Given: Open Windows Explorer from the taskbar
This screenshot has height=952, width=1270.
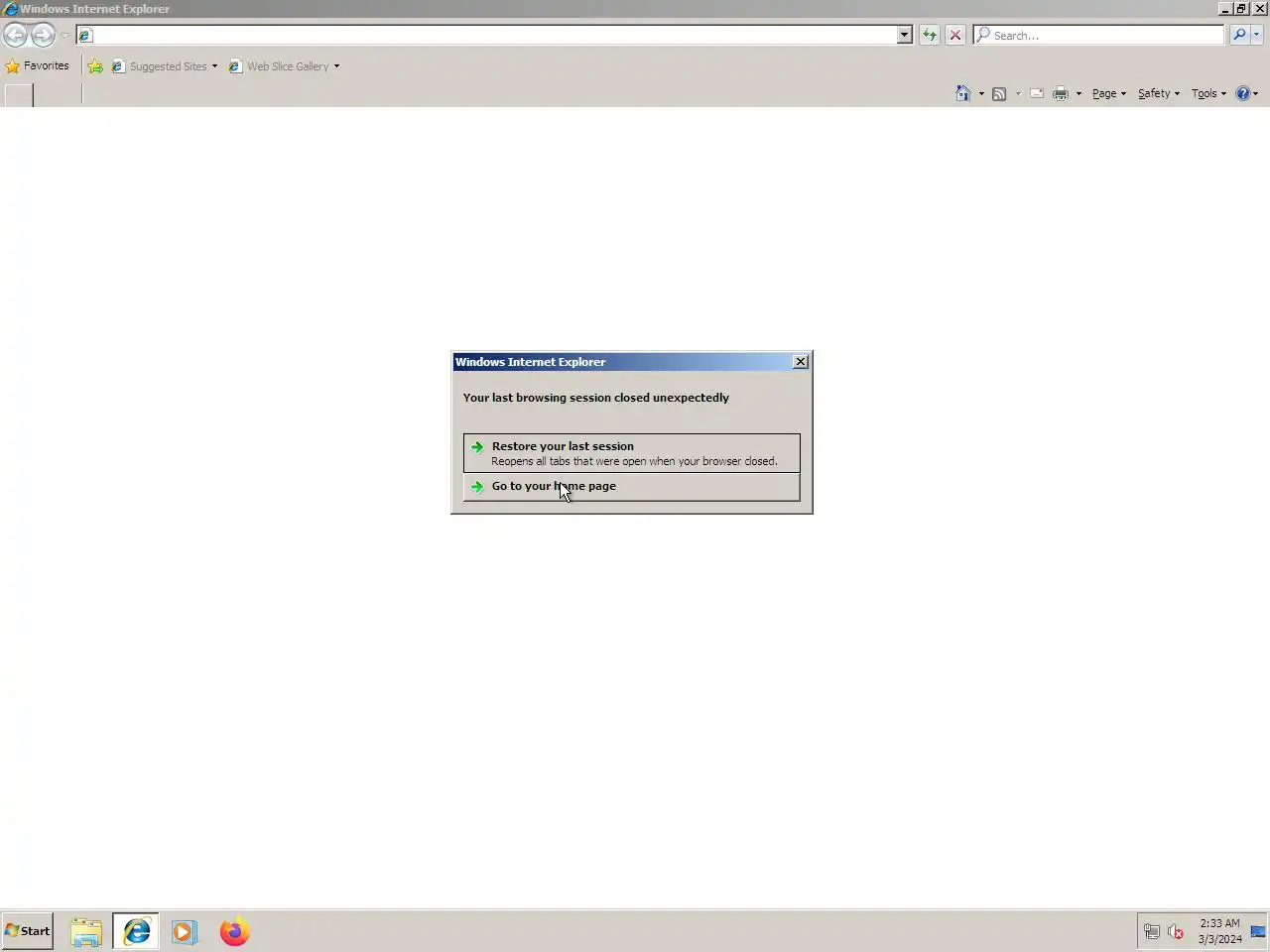Looking at the screenshot, I should tap(86, 932).
